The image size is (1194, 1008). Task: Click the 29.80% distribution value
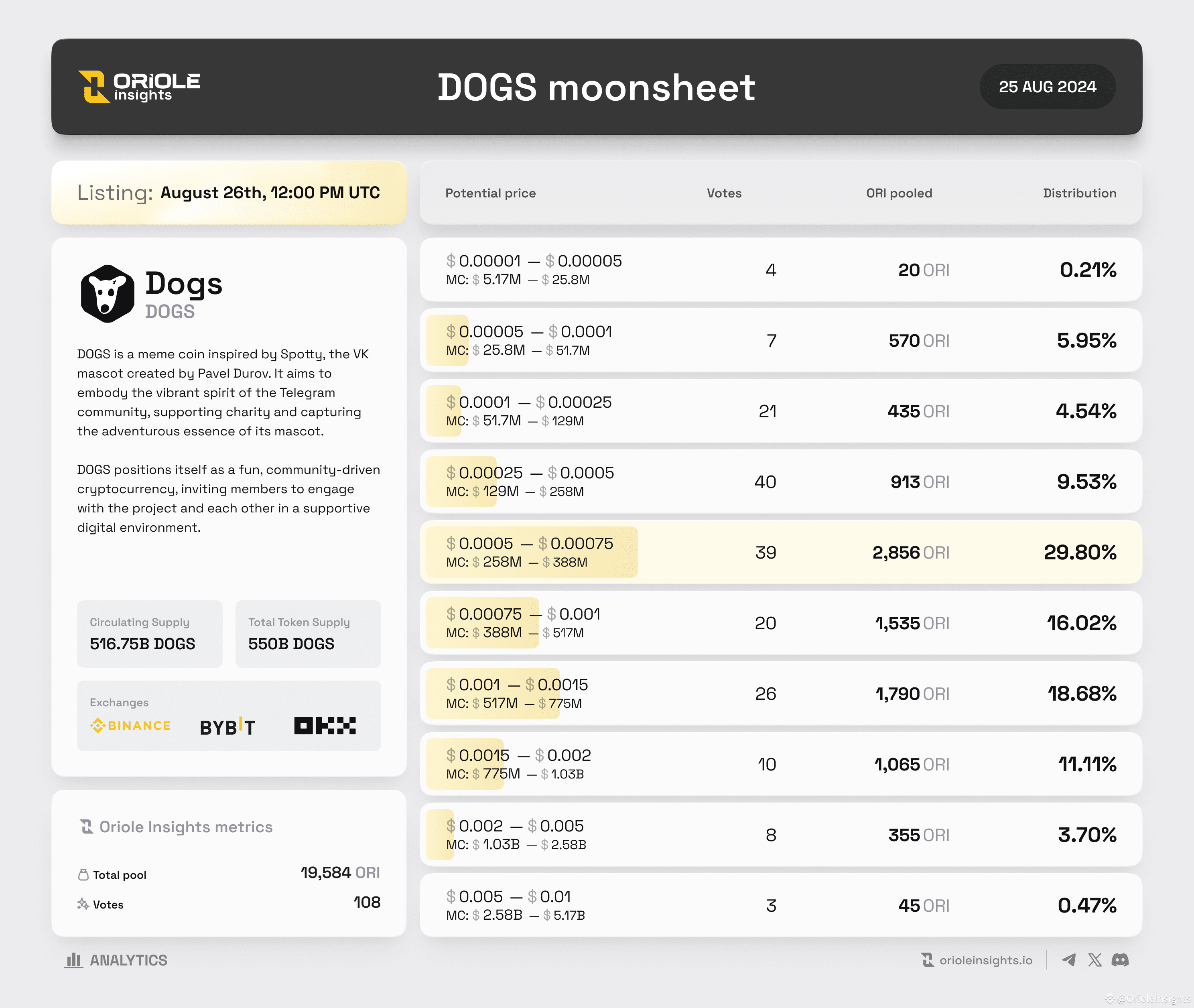tap(1080, 552)
